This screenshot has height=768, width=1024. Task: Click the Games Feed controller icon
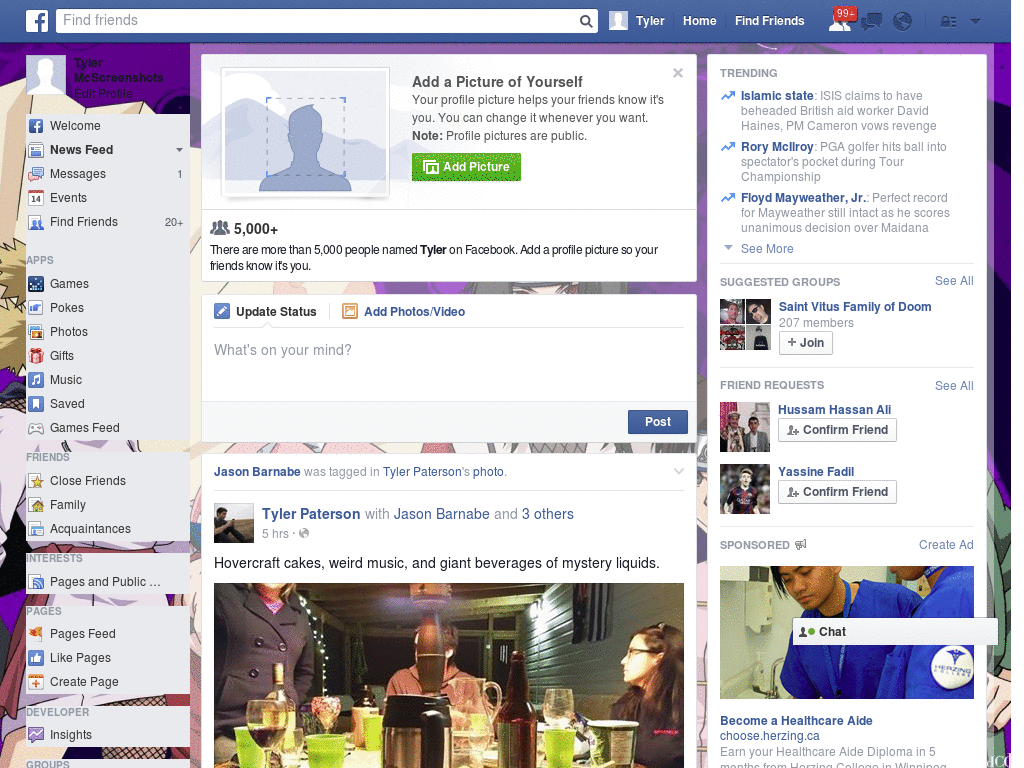[x=36, y=428]
